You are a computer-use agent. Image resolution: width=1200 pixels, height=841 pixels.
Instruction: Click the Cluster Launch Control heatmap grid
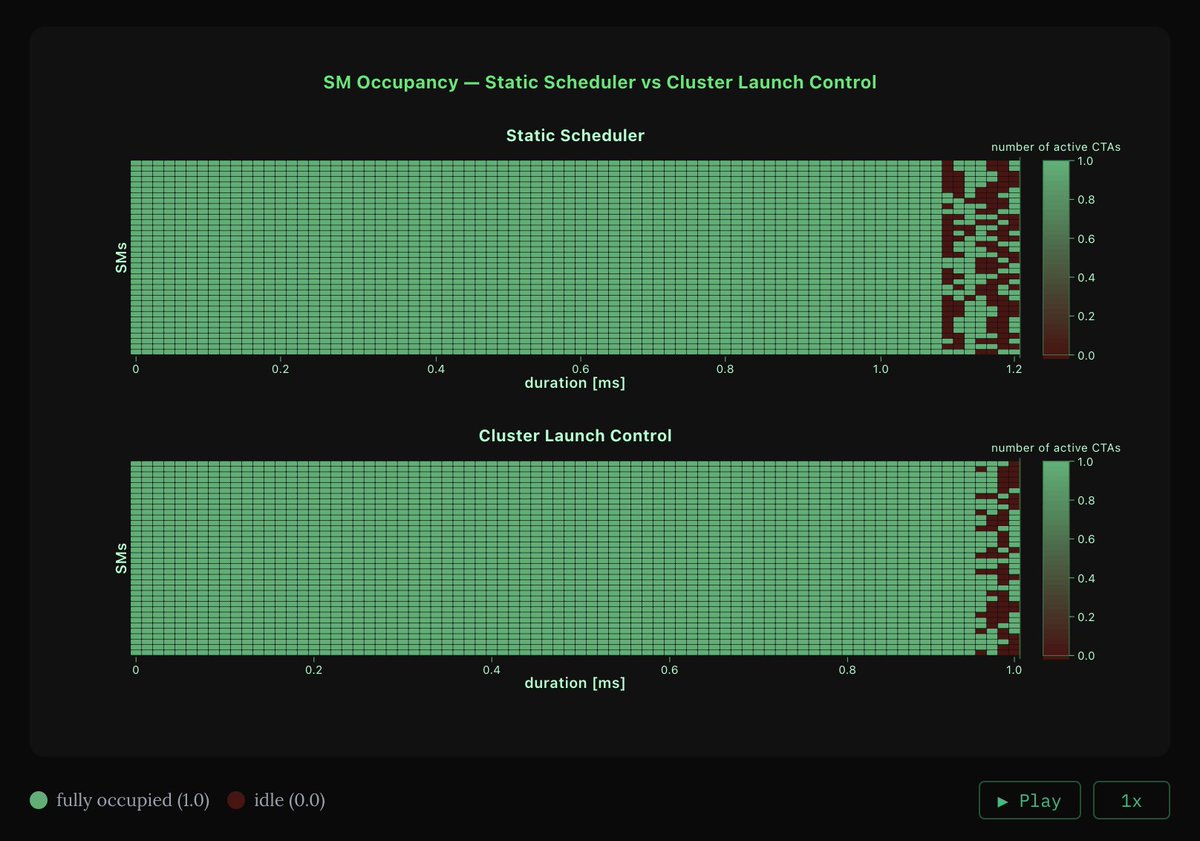[x=575, y=558]
